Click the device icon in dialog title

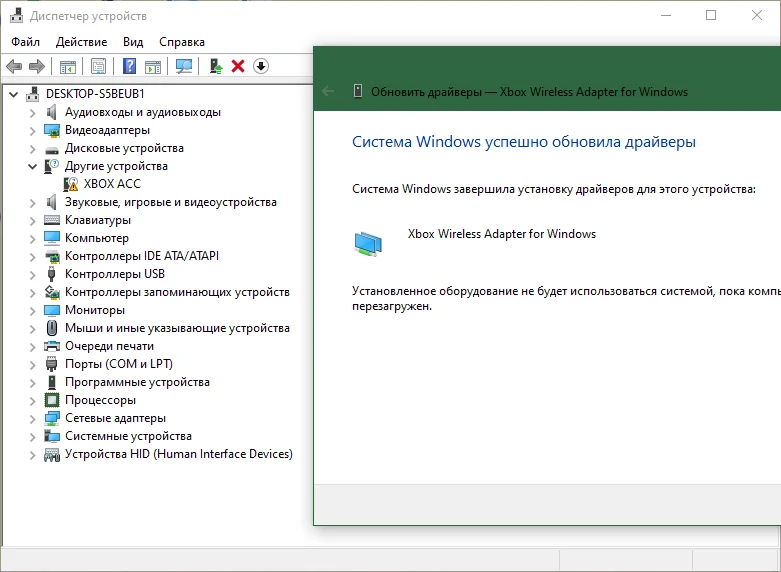click(358, 91)
